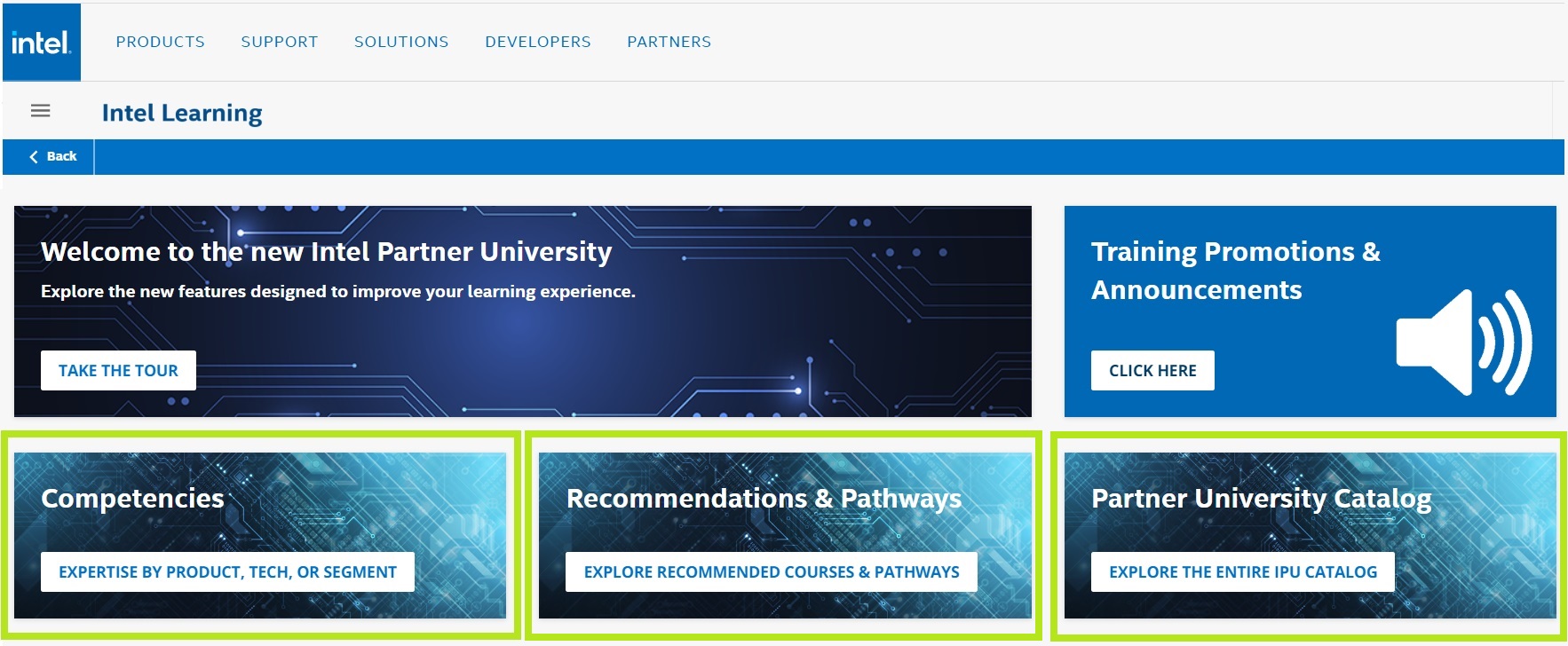Open the Solutions menu
Screen dimensions: 1568x646
[401, 42]
